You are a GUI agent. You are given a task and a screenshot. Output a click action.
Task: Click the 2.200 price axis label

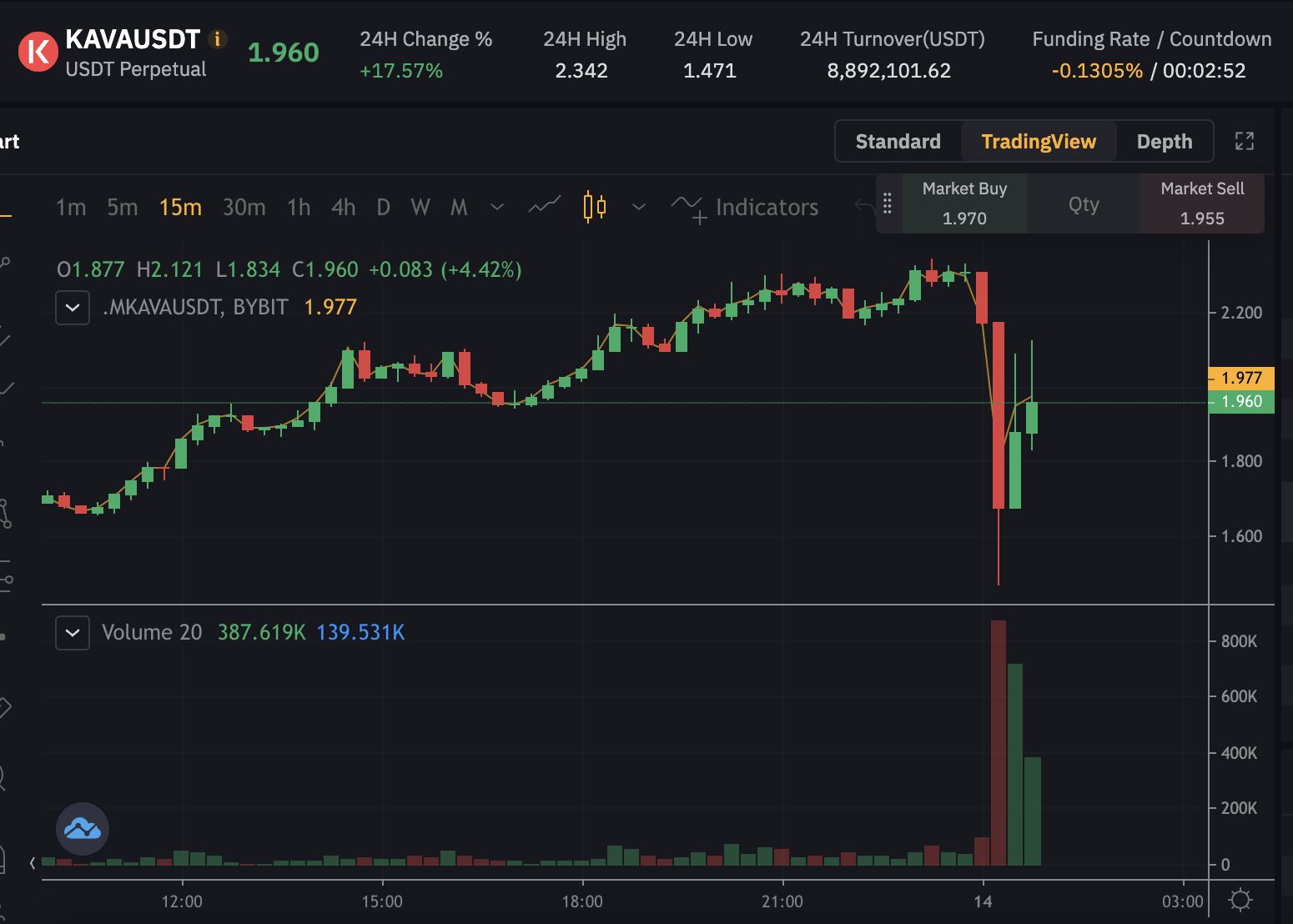(x=1241, y=313)
